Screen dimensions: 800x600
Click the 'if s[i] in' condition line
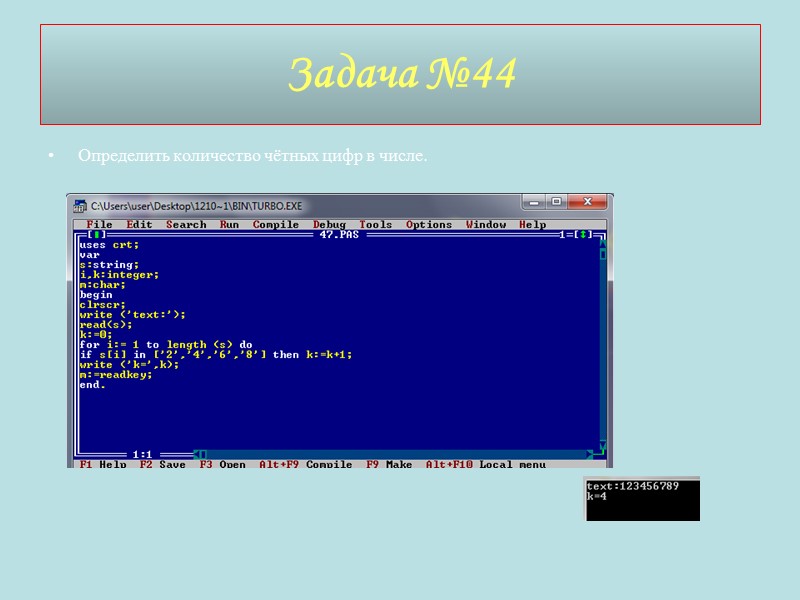coord(216,355)
